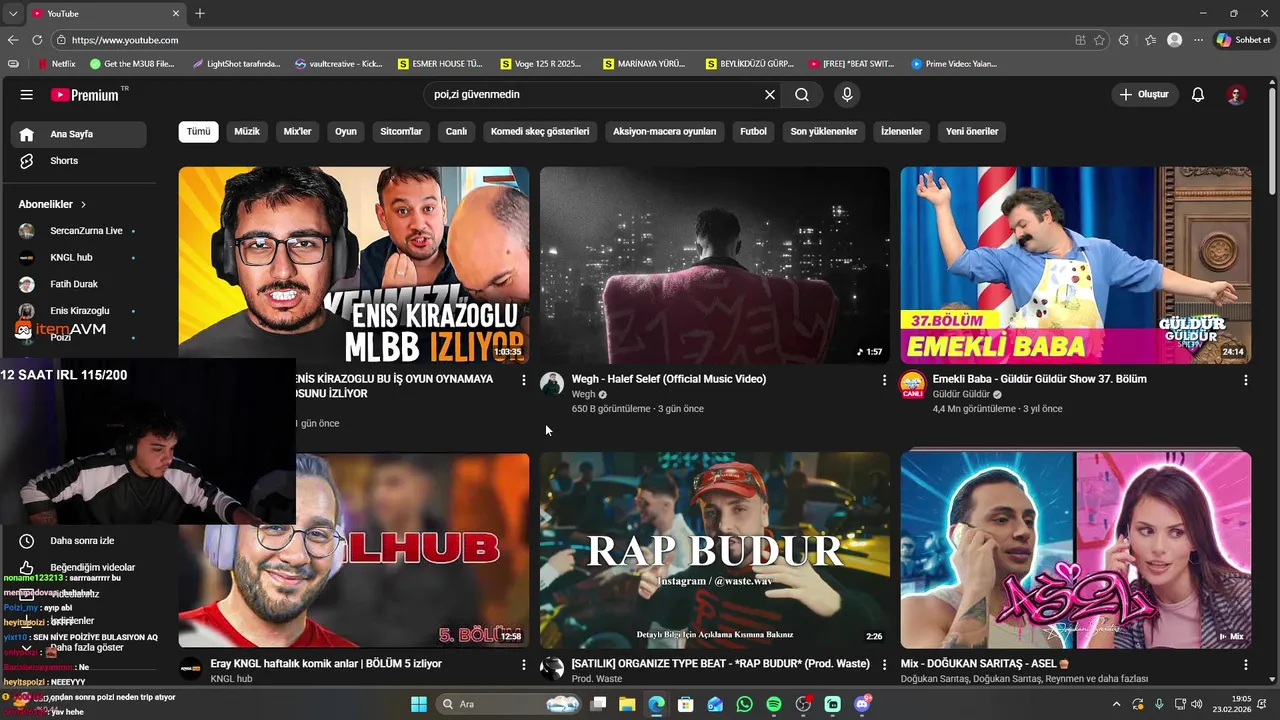Show hidden system tray icons
Viewport: 1280px width, 720px height.
pyautogui.click(x=1117, y=704)
